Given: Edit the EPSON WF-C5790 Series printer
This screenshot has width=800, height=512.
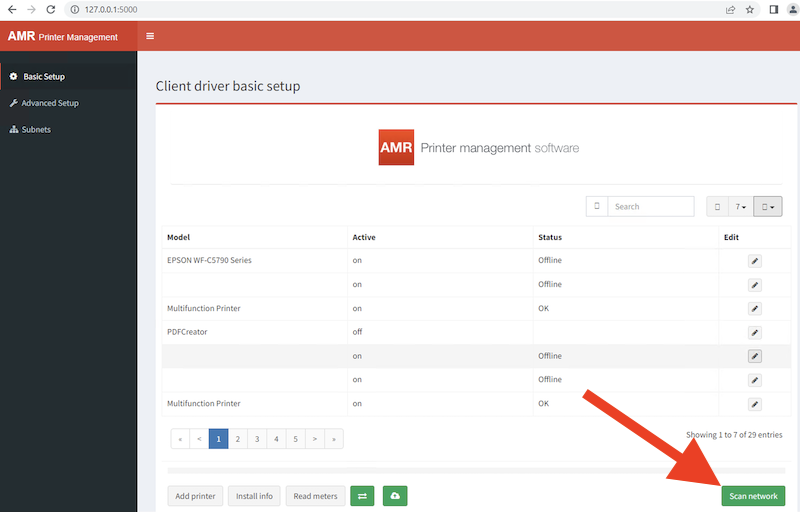Looking at the screenshot, I should (755, 261).
